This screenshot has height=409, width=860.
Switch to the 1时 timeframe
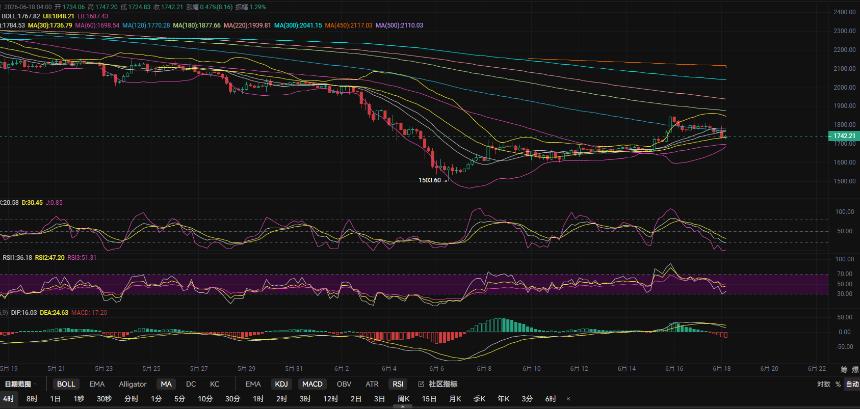click(x=258, y=399)
